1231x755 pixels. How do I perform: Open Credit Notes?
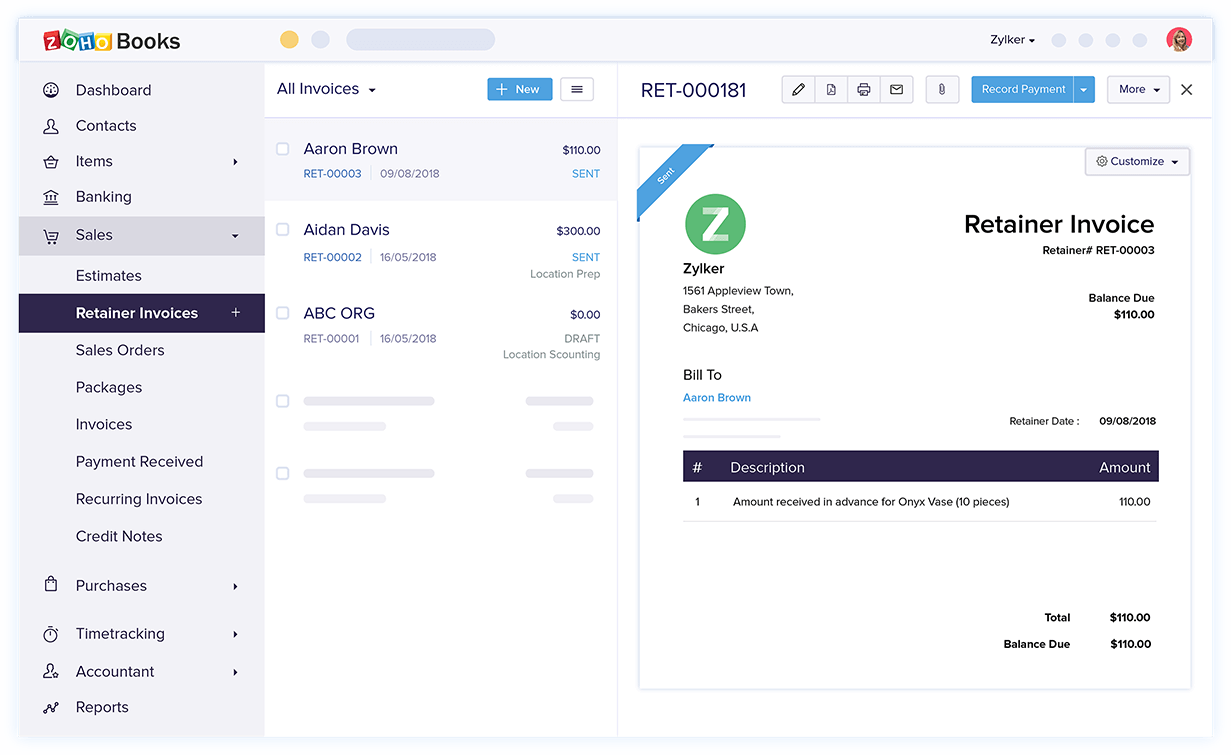[119, 536]
